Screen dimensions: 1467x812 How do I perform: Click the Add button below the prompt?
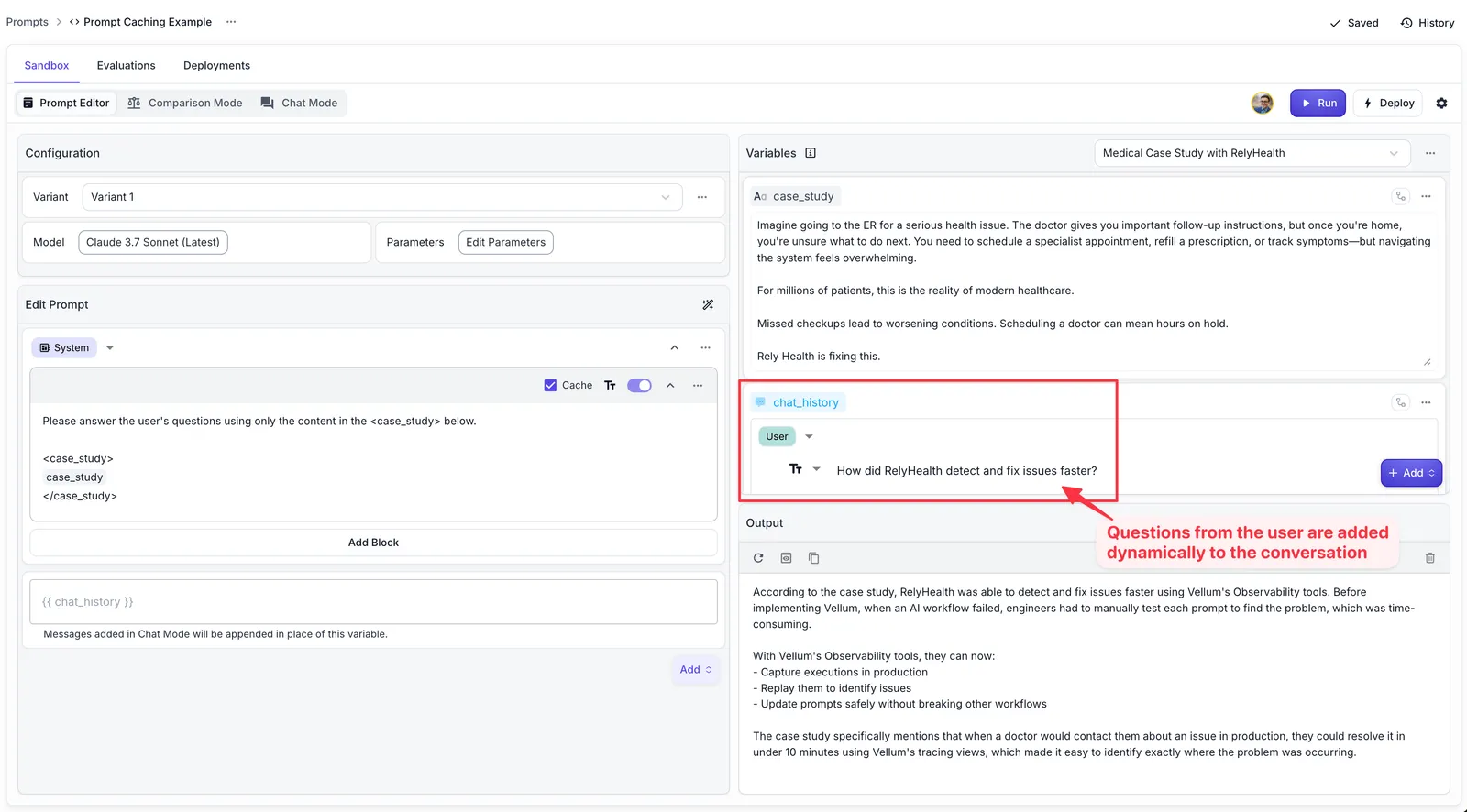[696, 670]
